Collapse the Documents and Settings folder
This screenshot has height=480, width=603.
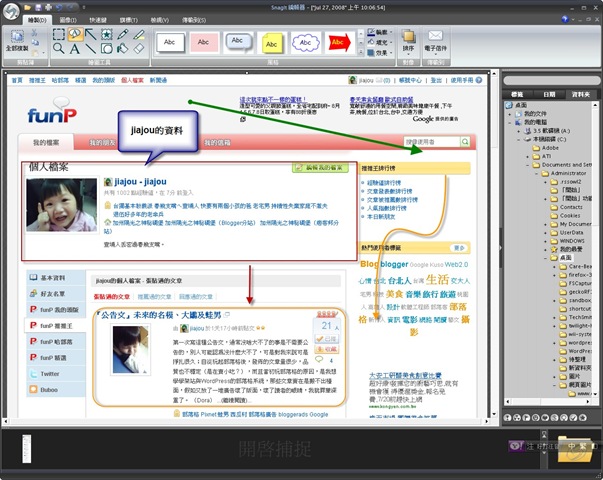point(530,164)
